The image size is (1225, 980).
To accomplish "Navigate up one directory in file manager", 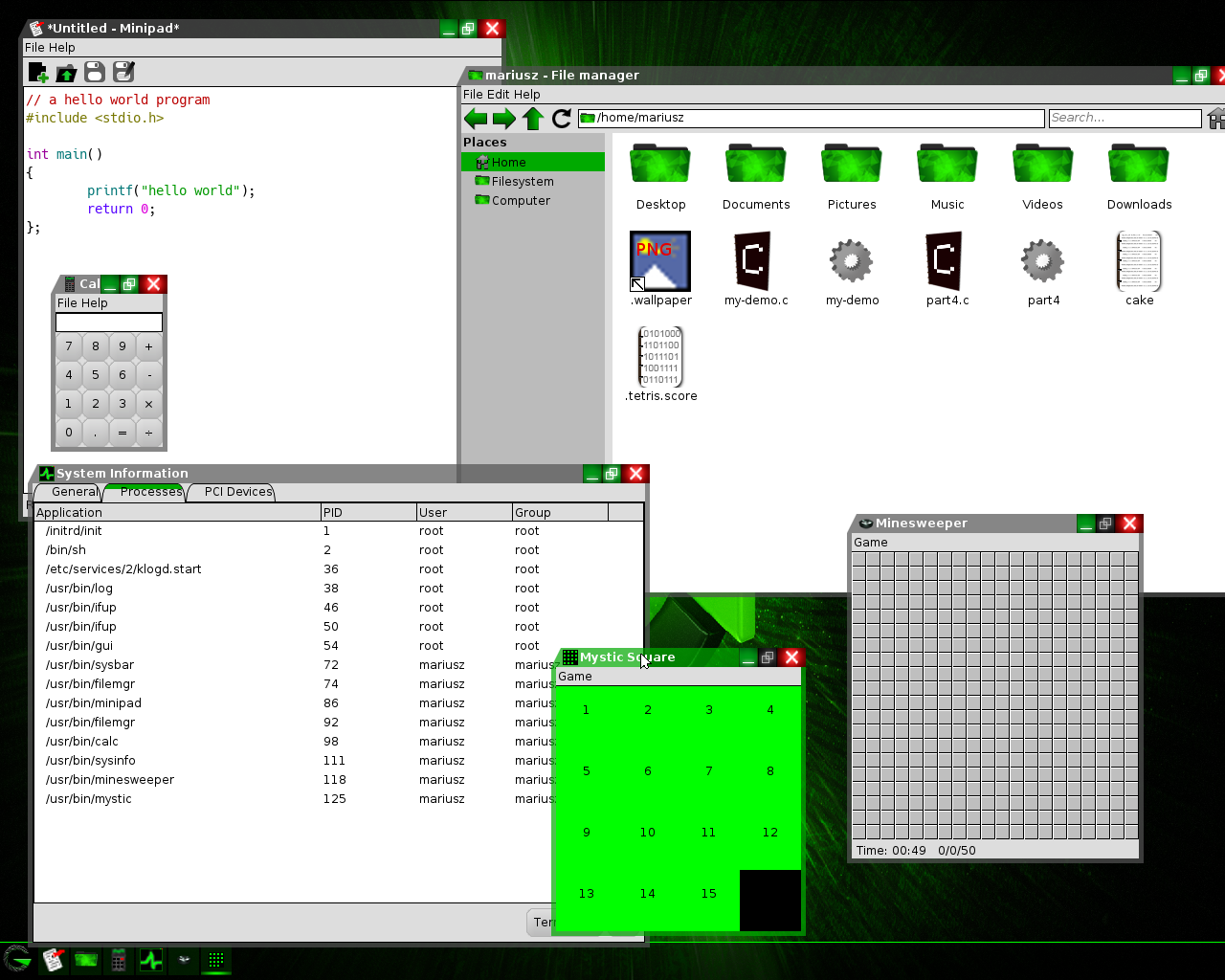I will click(533, 118).
